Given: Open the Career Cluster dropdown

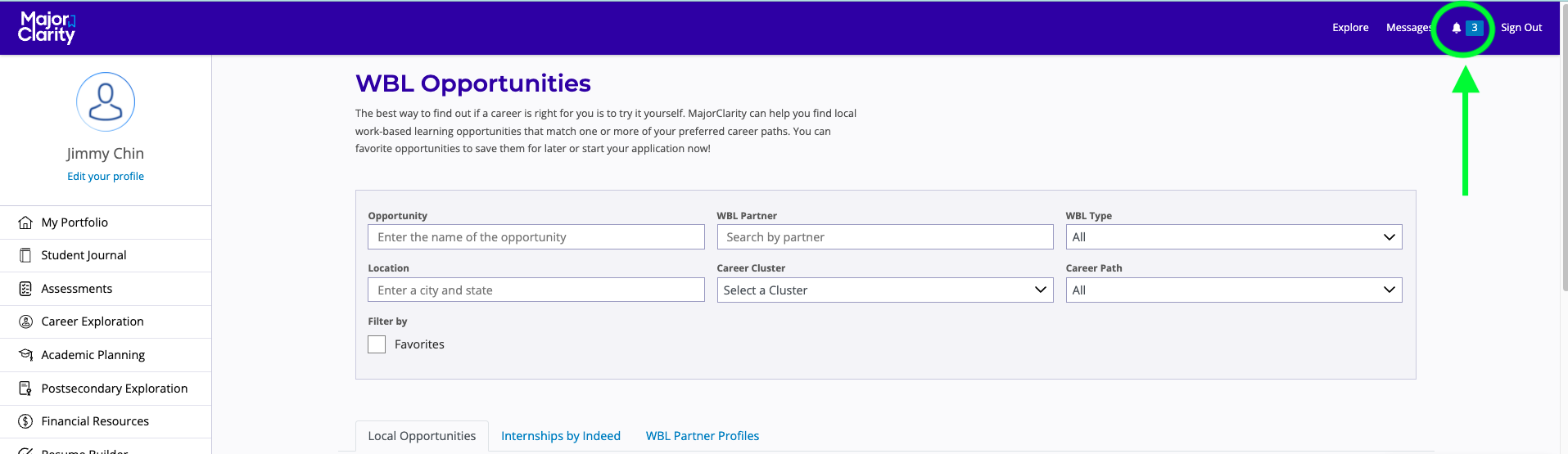Looking at the screenshot, I should (884, 290).
